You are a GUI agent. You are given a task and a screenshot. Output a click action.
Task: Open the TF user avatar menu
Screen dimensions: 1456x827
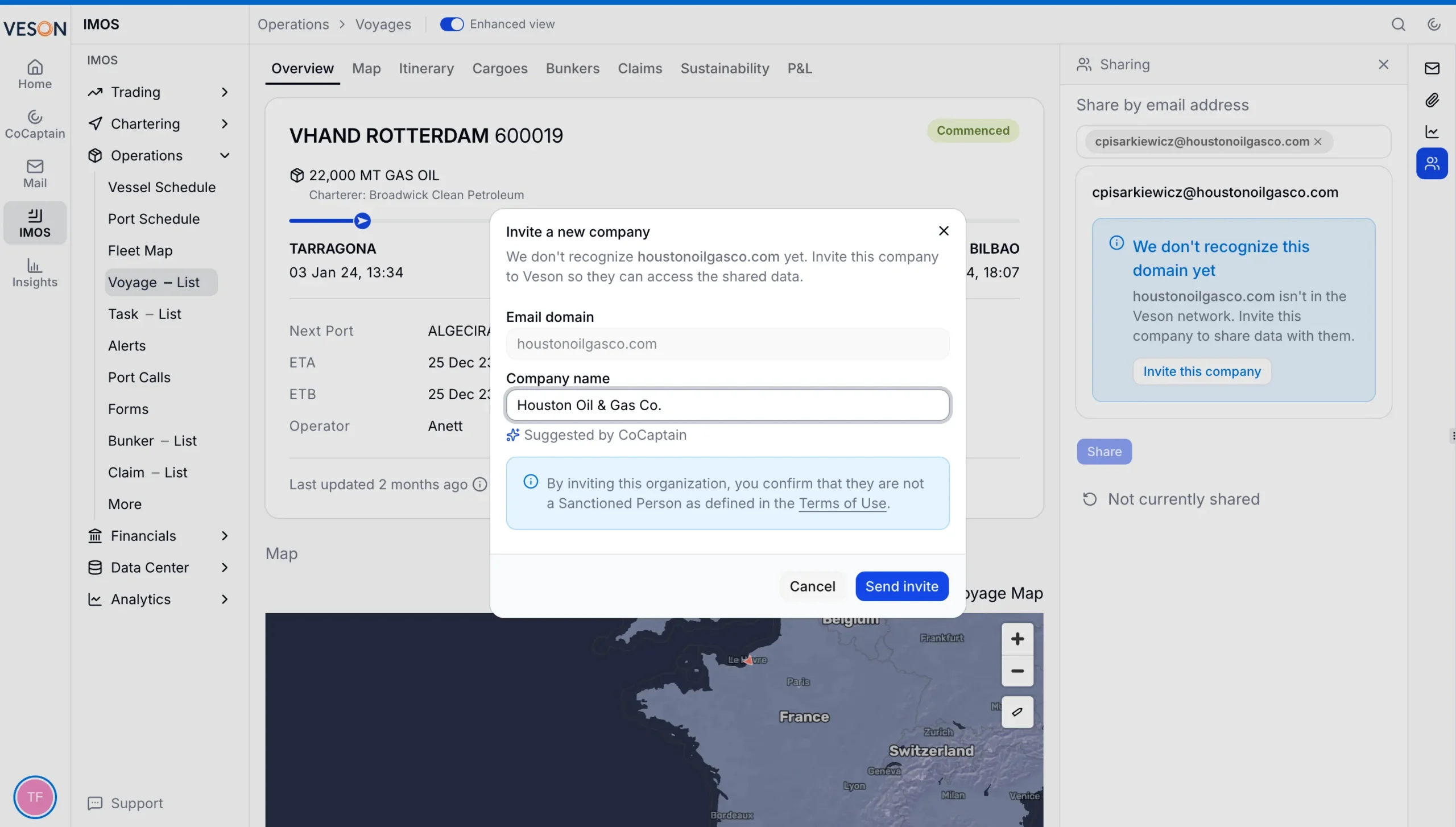point(35,797)
